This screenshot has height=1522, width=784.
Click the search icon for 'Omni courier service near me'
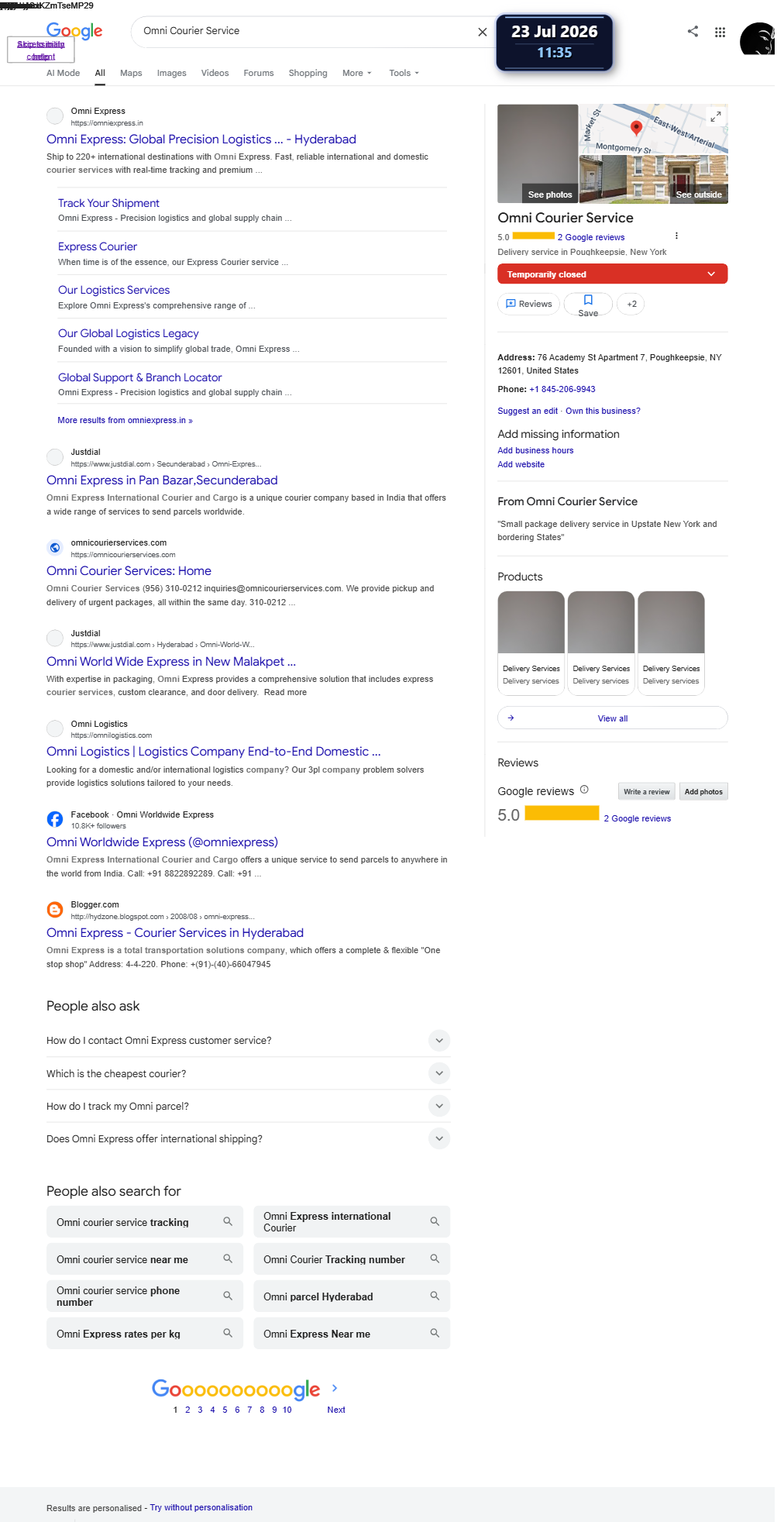(x=228, y=1259)
